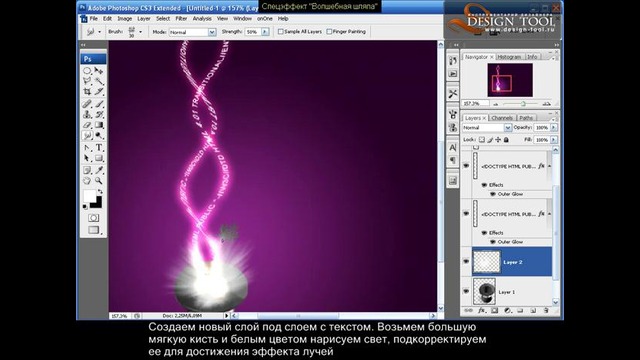Screen dimensions: 640x360
Task: Open Character panel icon in dock
Action: point(453,147)
